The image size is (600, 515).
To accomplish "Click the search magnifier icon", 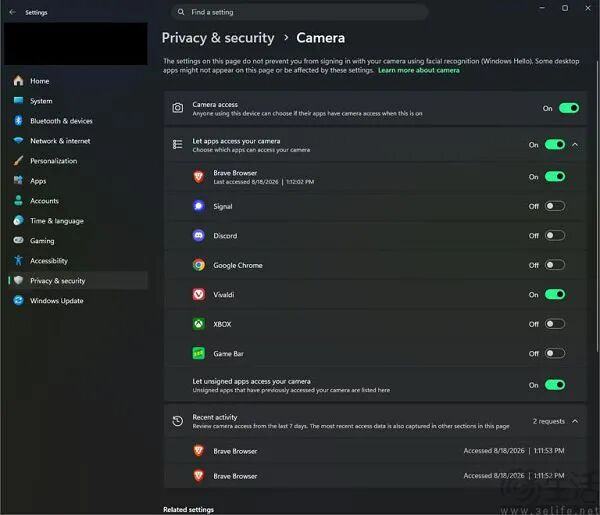I will [x=181, y=12].
